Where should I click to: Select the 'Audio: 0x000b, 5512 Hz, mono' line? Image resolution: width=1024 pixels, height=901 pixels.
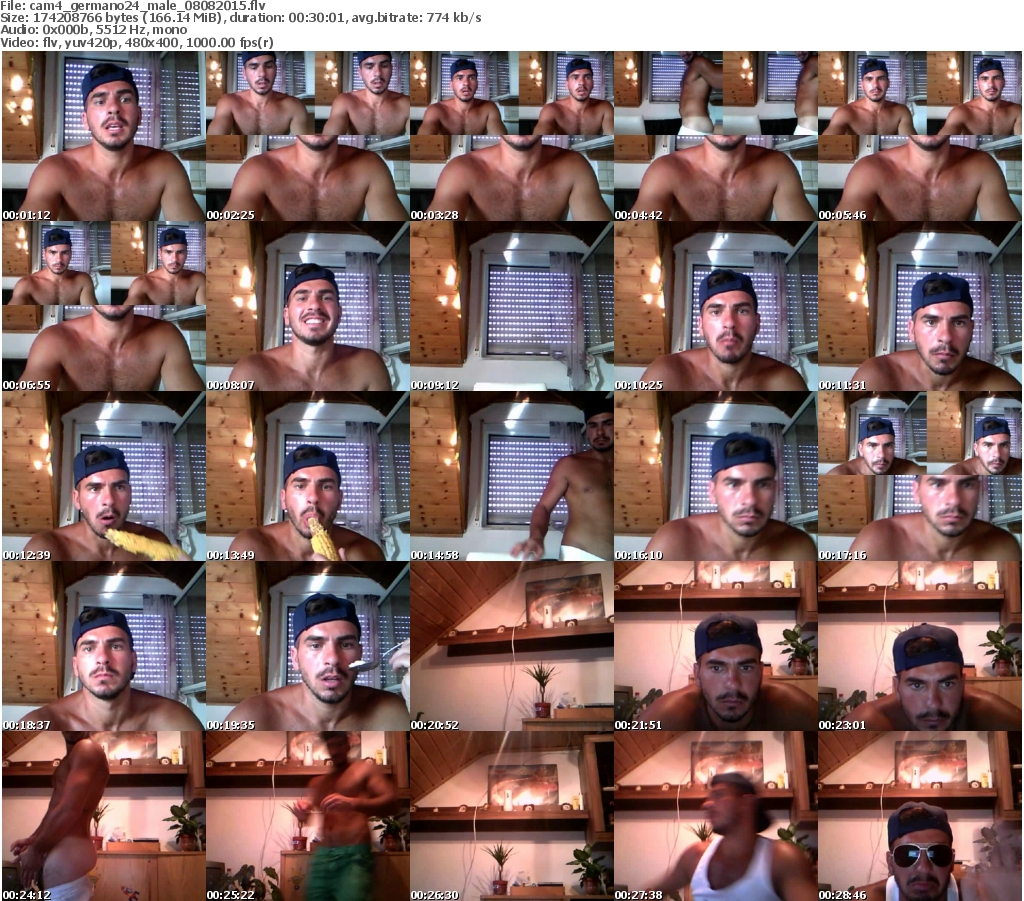94,30
